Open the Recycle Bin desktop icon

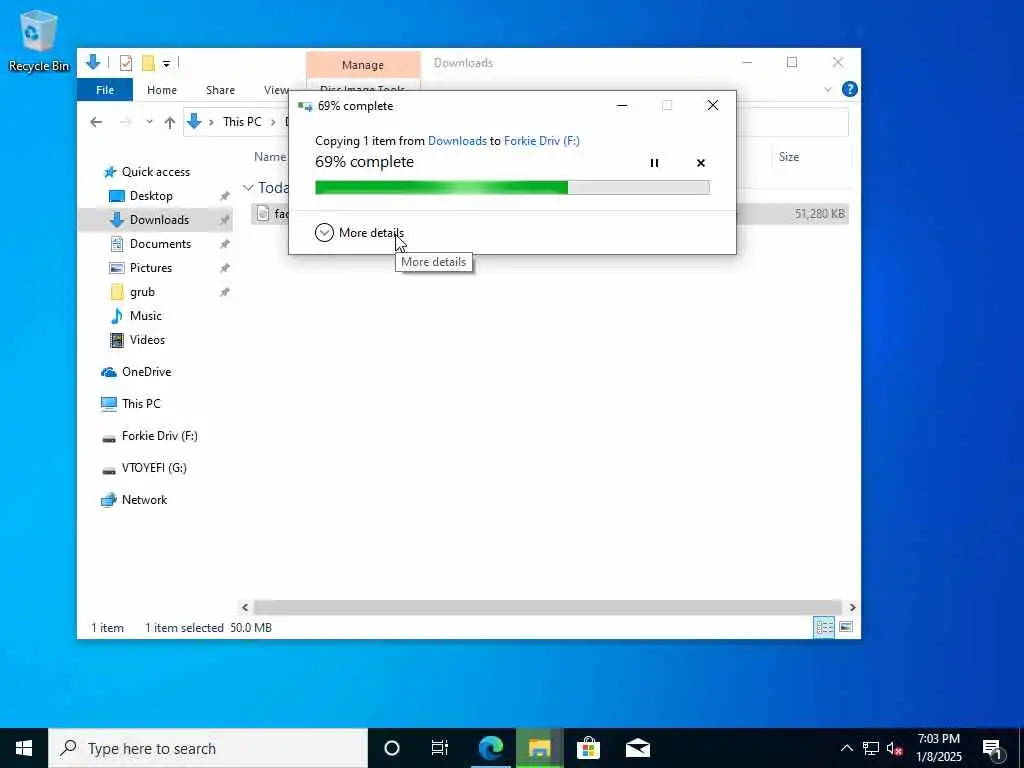tap(39, 40)
